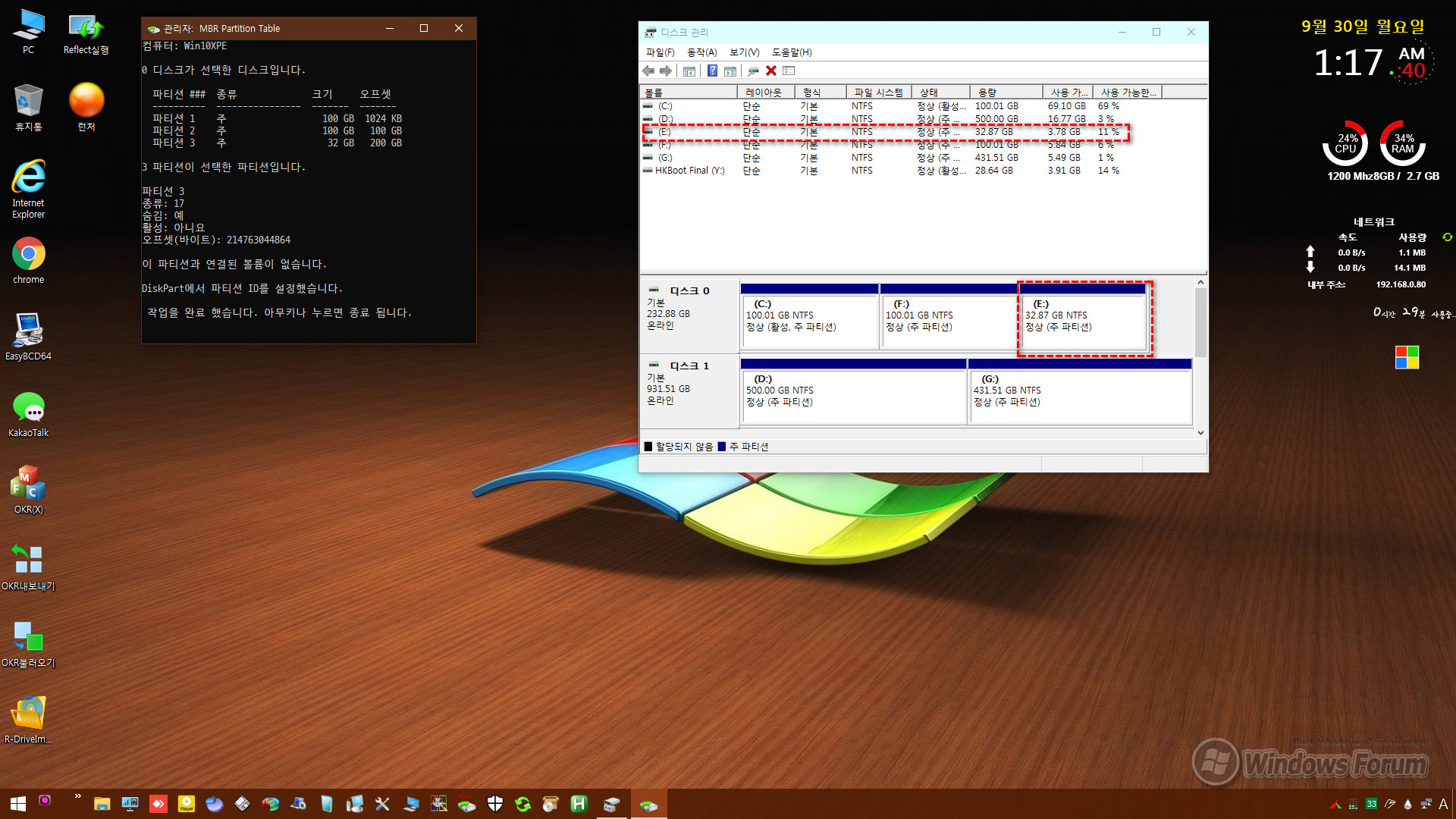The height and width of the screenshot is (819, 1456).
Task: Click the forward navigation arrow in Disk Management
Action: pos(666,70)
